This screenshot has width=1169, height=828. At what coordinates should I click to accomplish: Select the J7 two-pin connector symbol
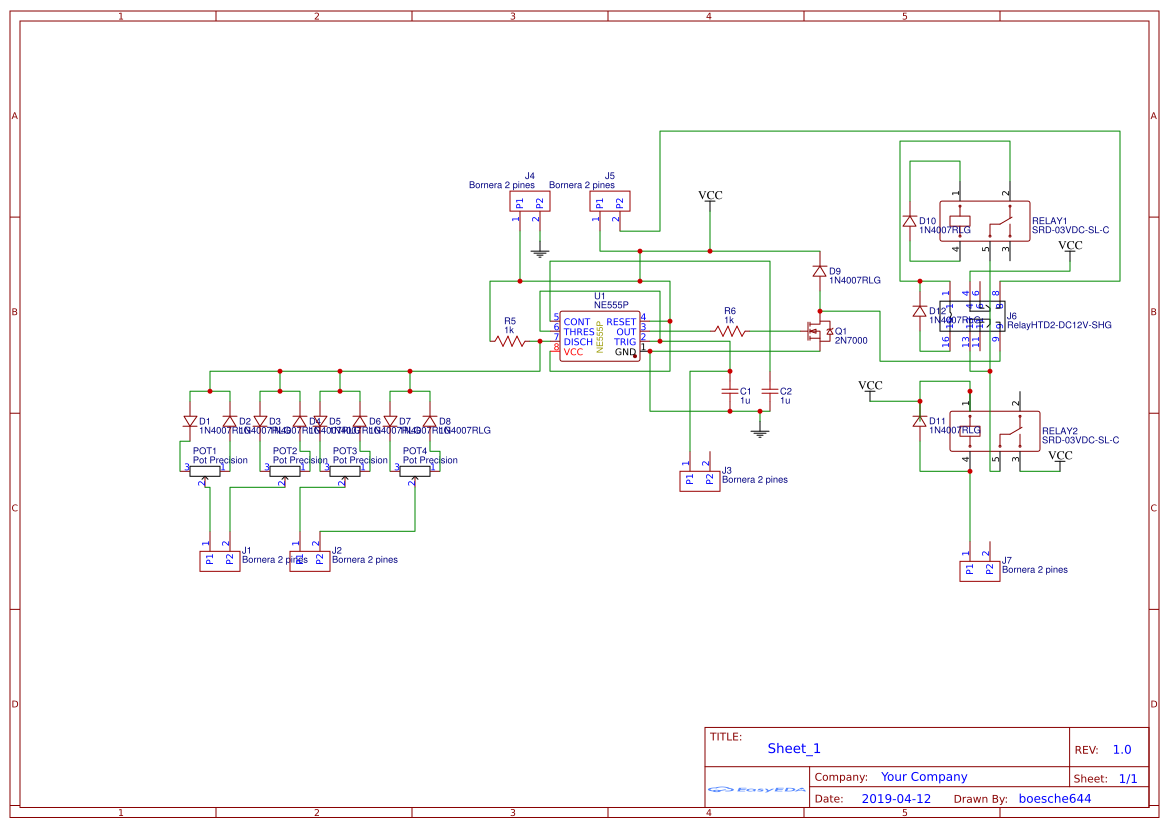tap(980, 571)
